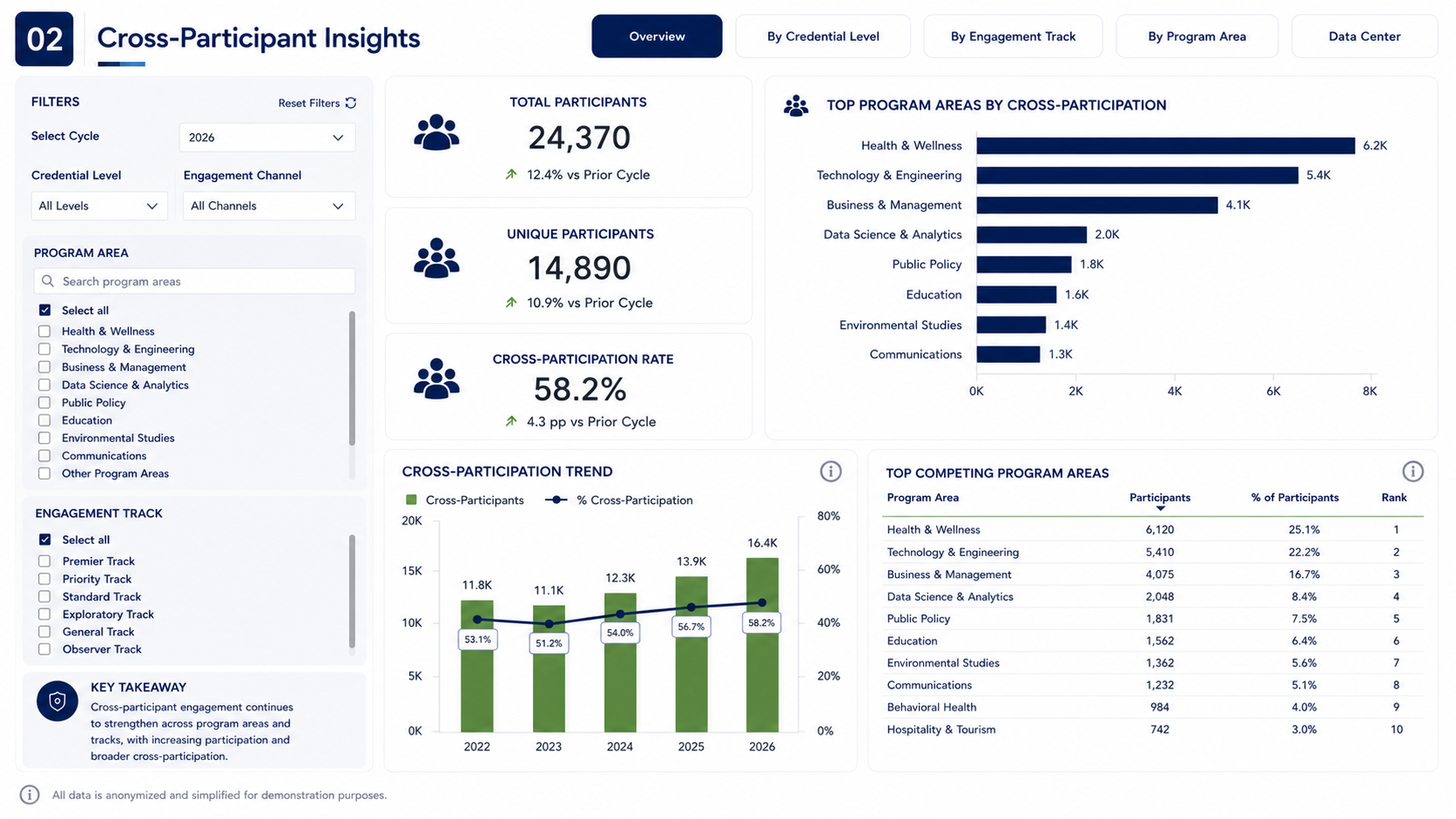Check the Observer Track checkbox
This screenshot has height=819, width=1456.
pyautogui.click(x=44, y=649)
